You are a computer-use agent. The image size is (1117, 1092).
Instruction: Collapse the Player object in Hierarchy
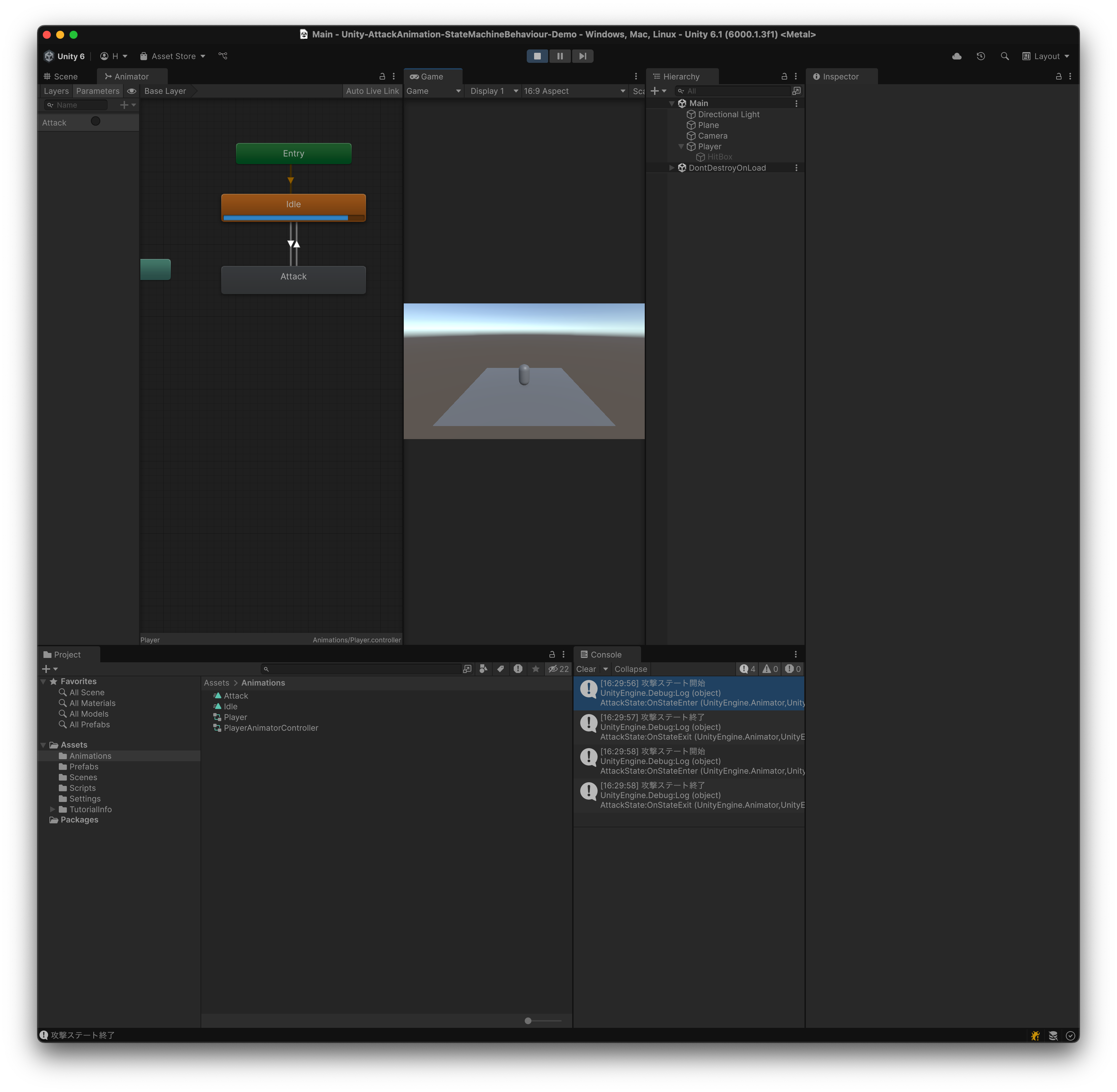tap(681, 147)
